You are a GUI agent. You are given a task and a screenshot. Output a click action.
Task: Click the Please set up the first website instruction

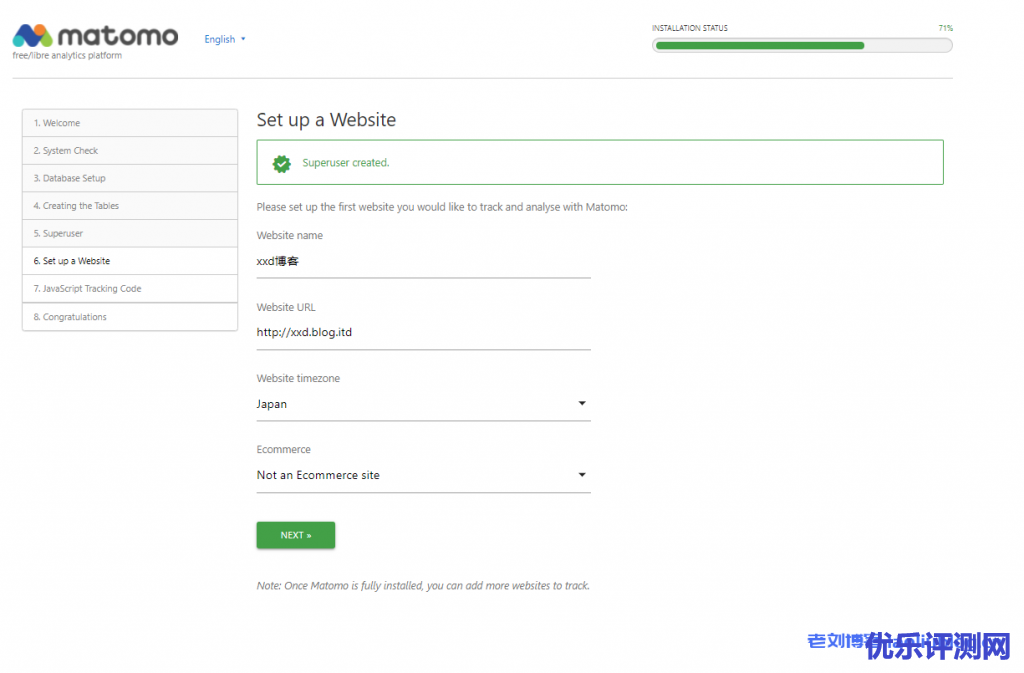[x=442, y=208]
